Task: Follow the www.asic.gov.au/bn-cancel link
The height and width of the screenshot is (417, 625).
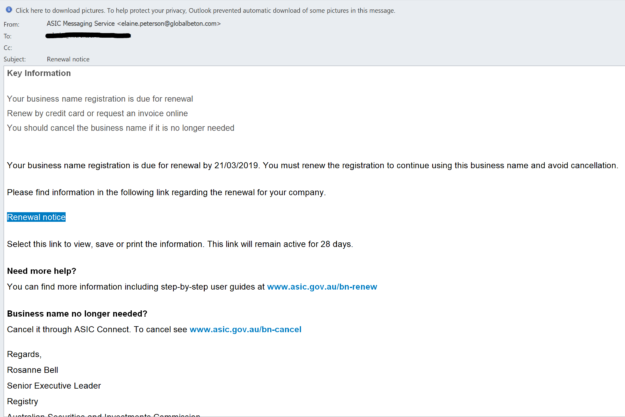Action: point(245,329)
